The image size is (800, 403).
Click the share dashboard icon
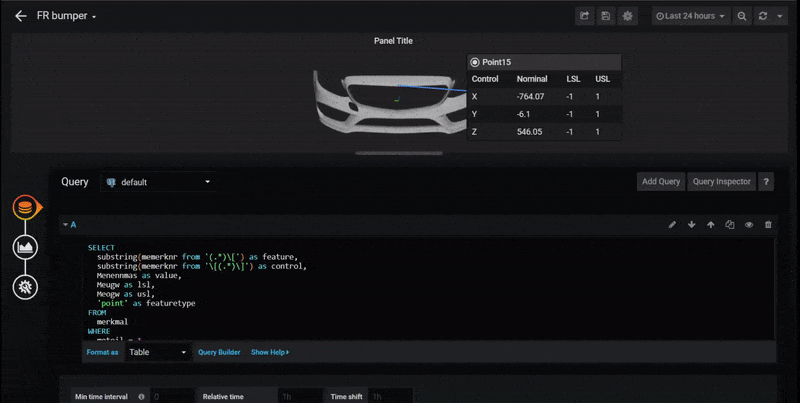point(585,16)
